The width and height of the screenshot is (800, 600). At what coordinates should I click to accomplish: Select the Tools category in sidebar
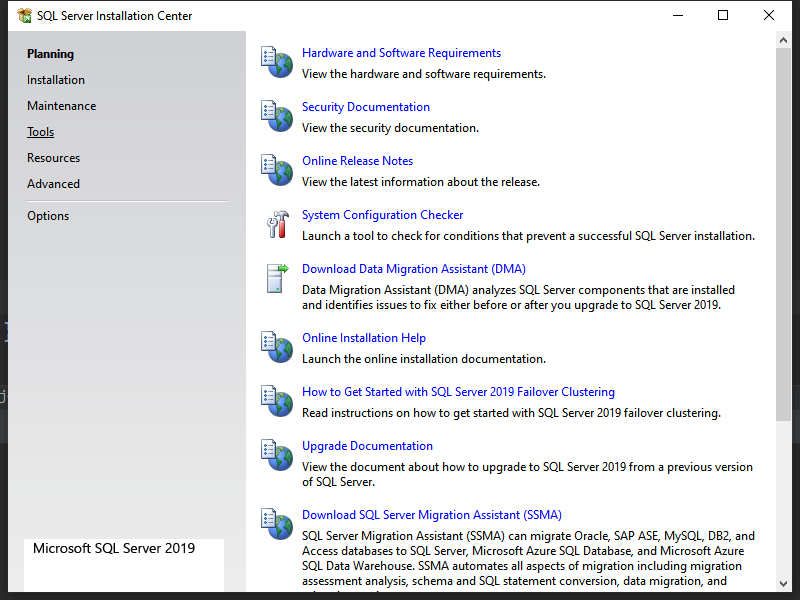(x=41, y=132)
